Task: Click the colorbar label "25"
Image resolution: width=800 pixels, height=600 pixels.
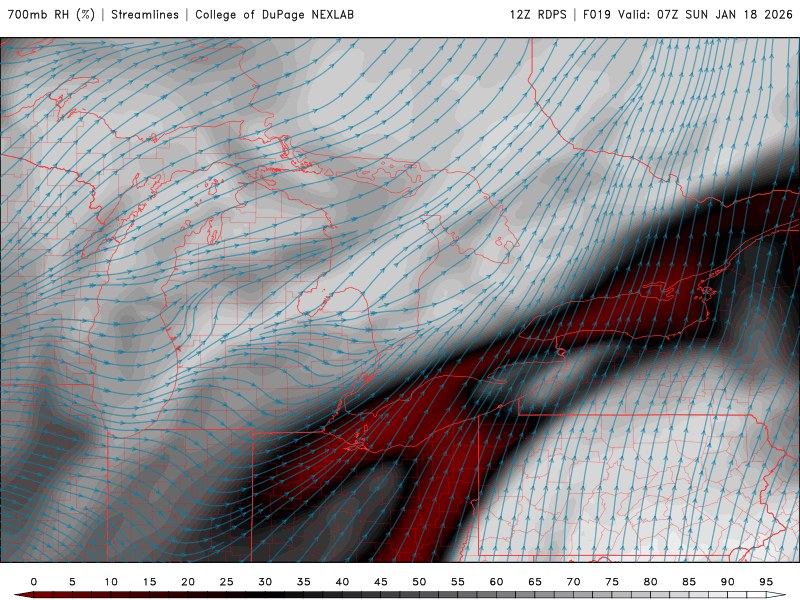Action: pyautogui.click(x=227, y=582)
